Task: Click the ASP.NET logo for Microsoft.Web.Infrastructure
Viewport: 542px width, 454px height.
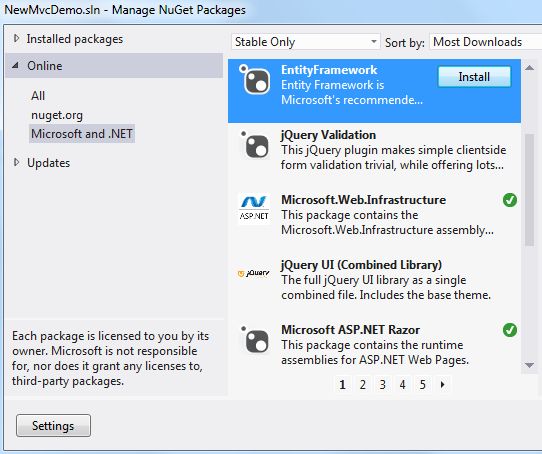Action: coord(254,209)
